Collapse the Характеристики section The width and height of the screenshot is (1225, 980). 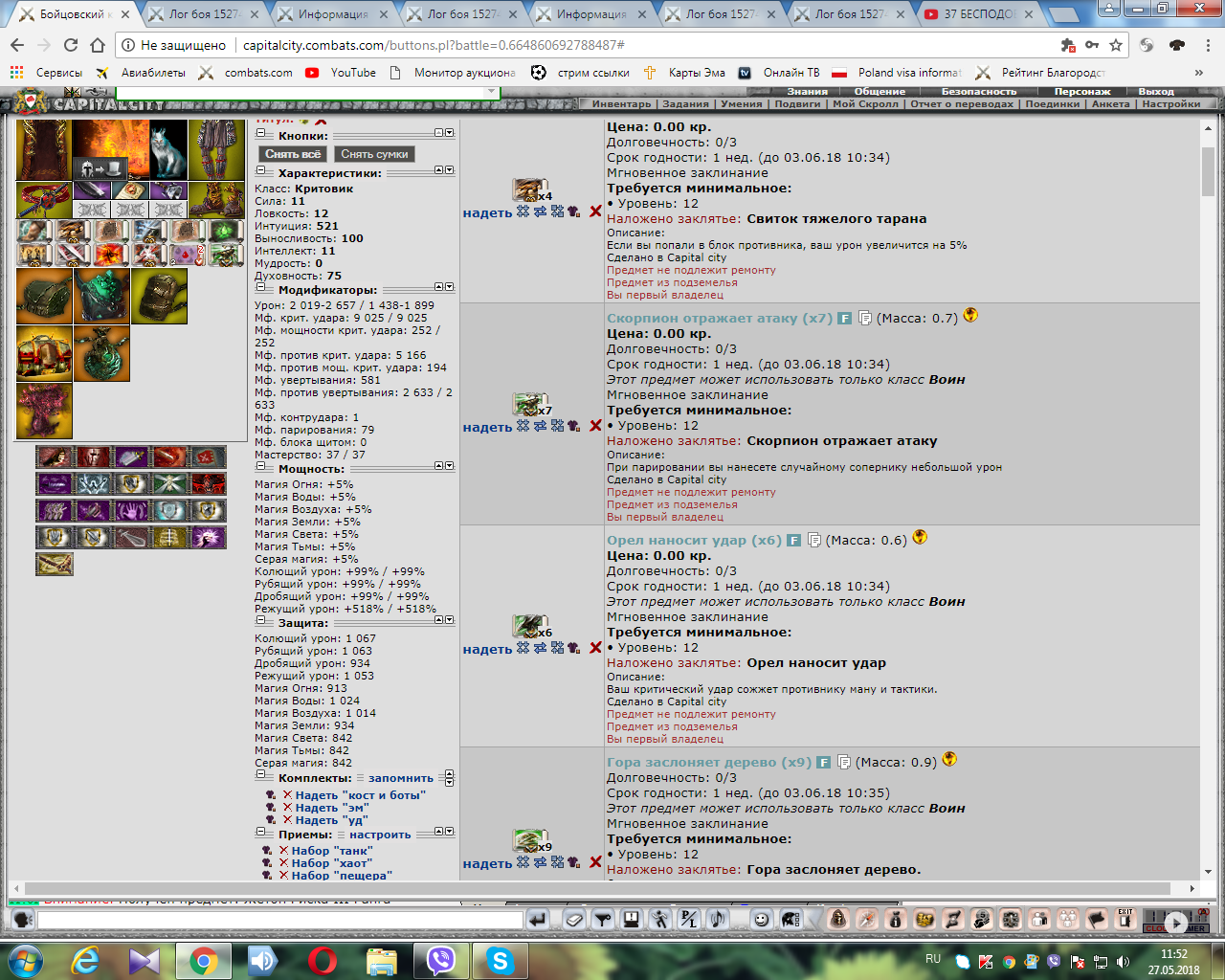tap(260, 171)
